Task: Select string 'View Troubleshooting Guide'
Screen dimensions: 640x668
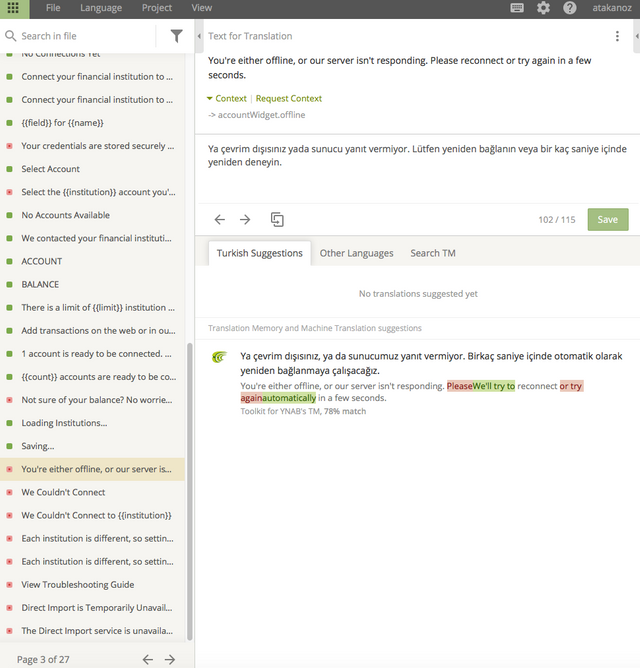Action: click(92, 584)
